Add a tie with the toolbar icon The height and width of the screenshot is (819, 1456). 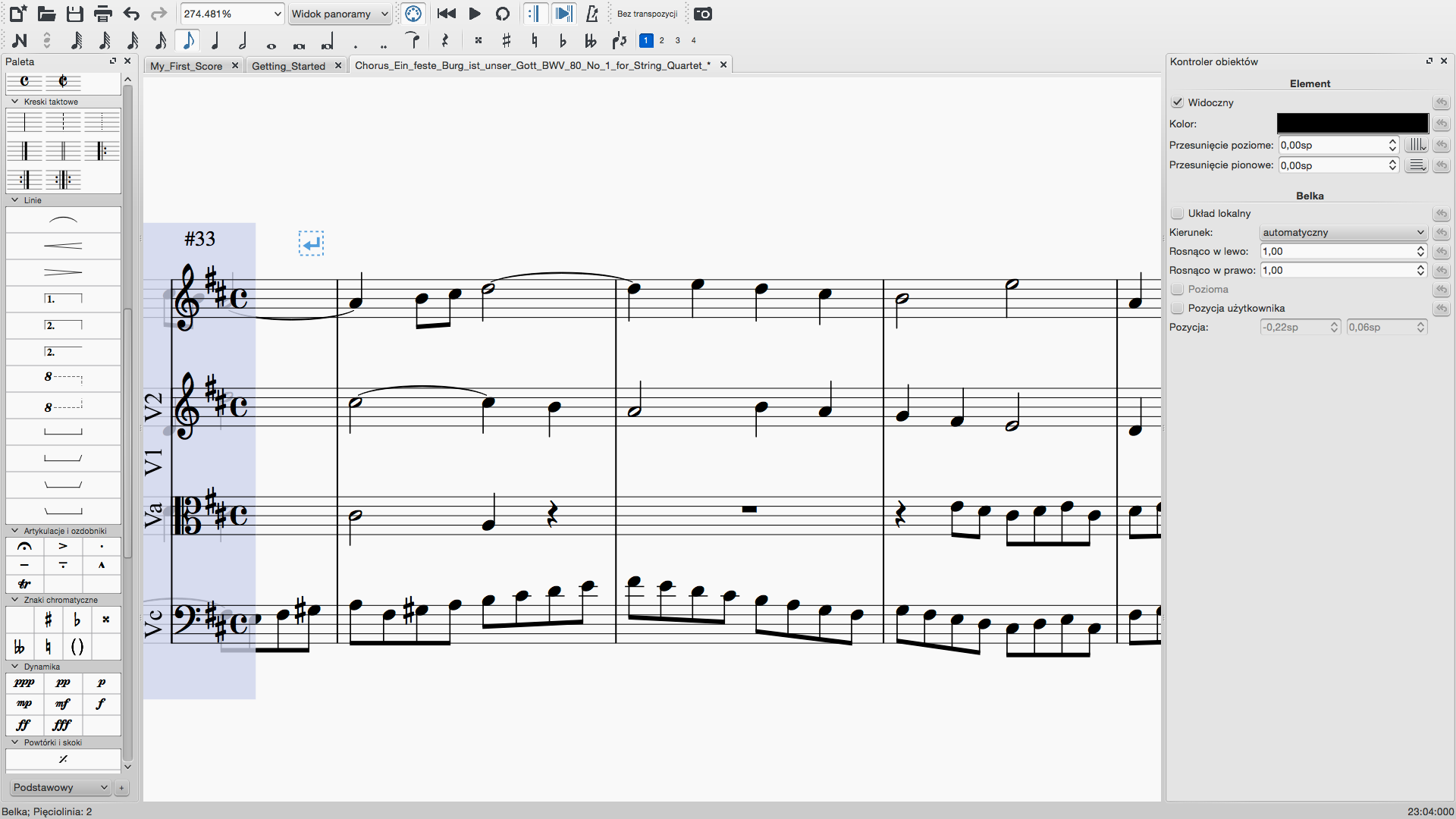point(413,40)
